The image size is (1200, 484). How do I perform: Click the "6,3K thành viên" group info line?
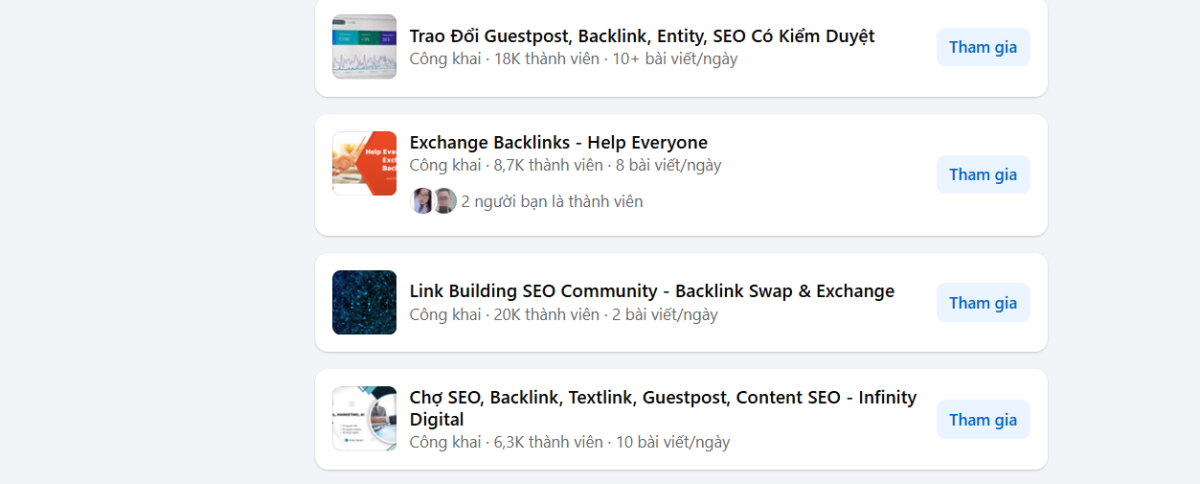548,442
